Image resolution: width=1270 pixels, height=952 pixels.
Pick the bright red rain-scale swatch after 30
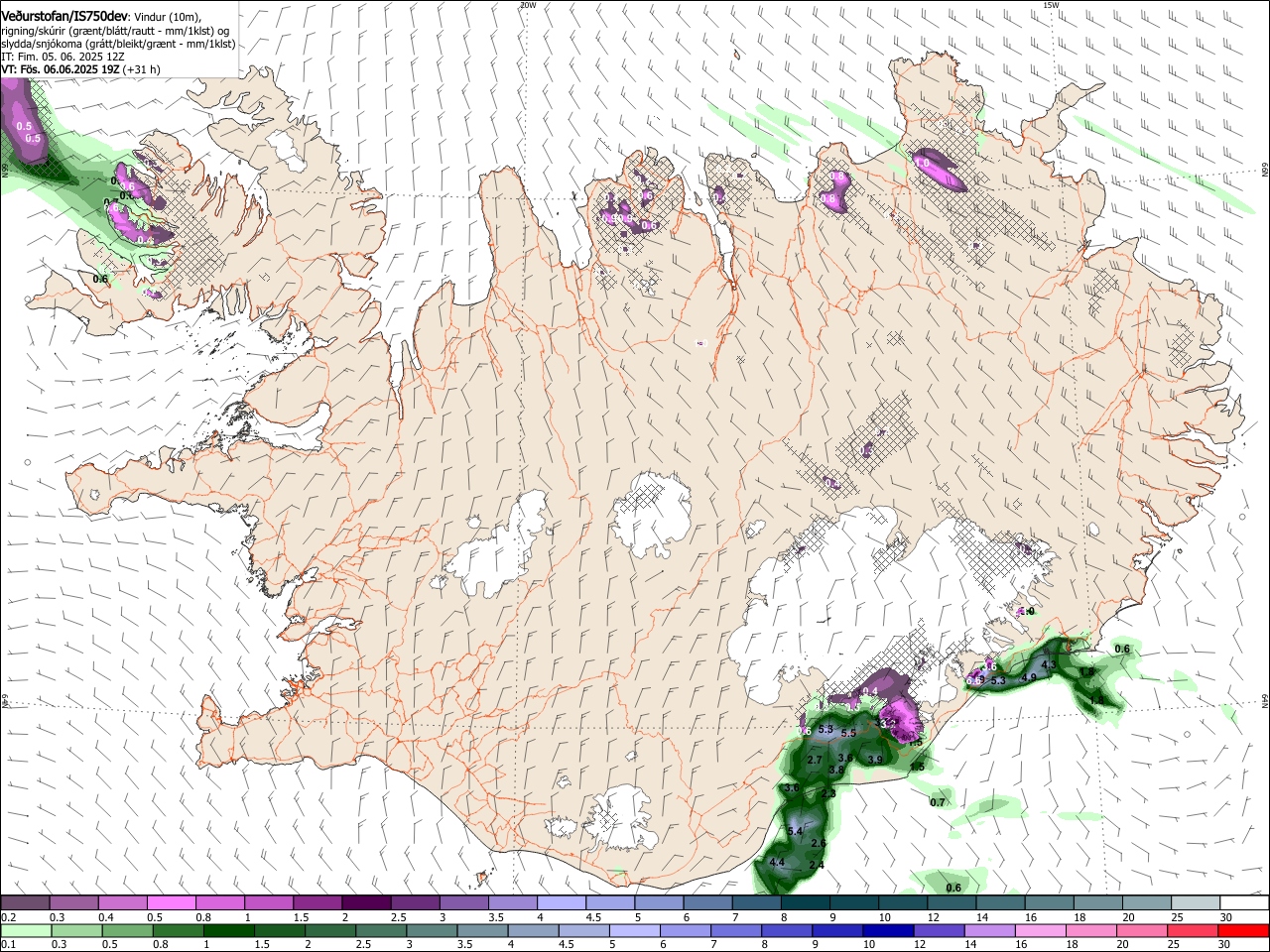point(1244,930)
